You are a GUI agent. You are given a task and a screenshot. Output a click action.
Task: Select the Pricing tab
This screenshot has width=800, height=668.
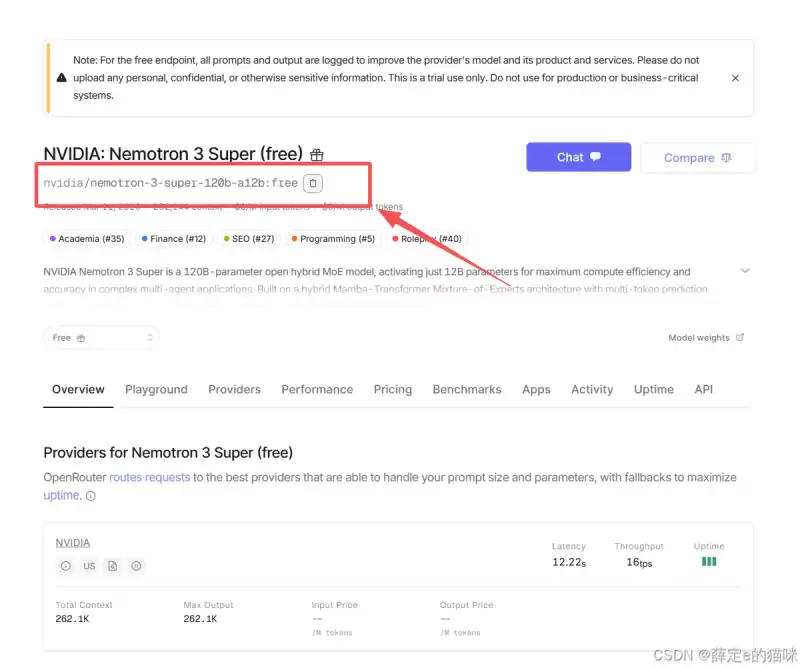392,389
